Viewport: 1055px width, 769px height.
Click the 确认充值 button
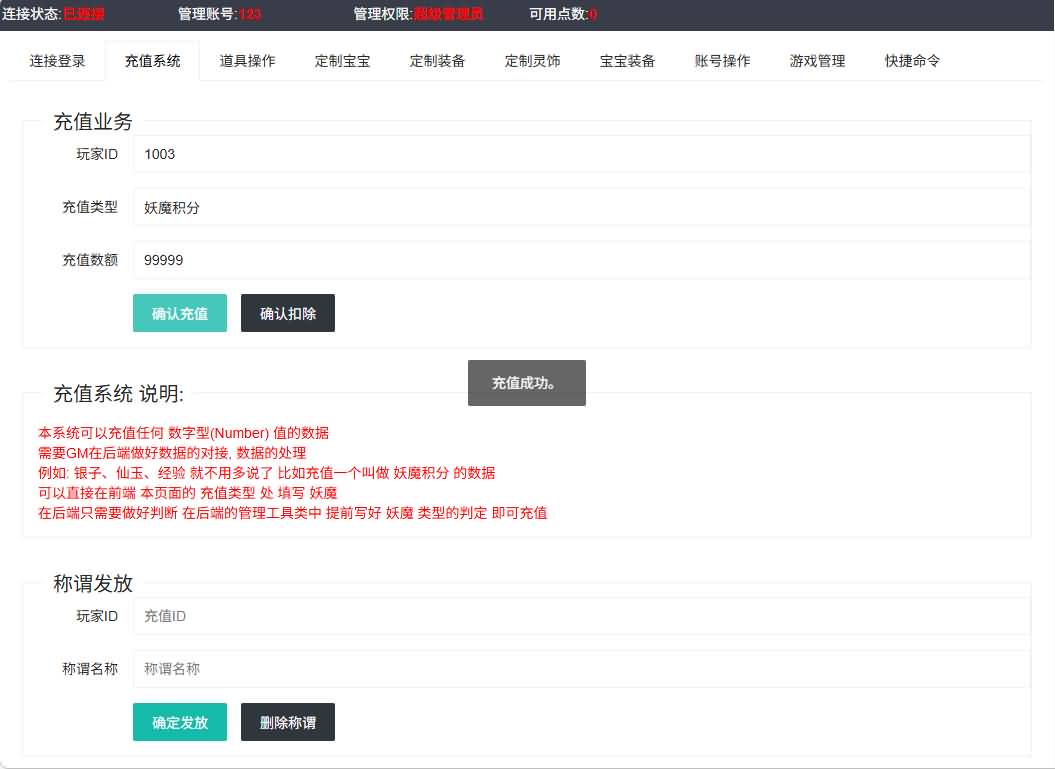coord(180,313)
